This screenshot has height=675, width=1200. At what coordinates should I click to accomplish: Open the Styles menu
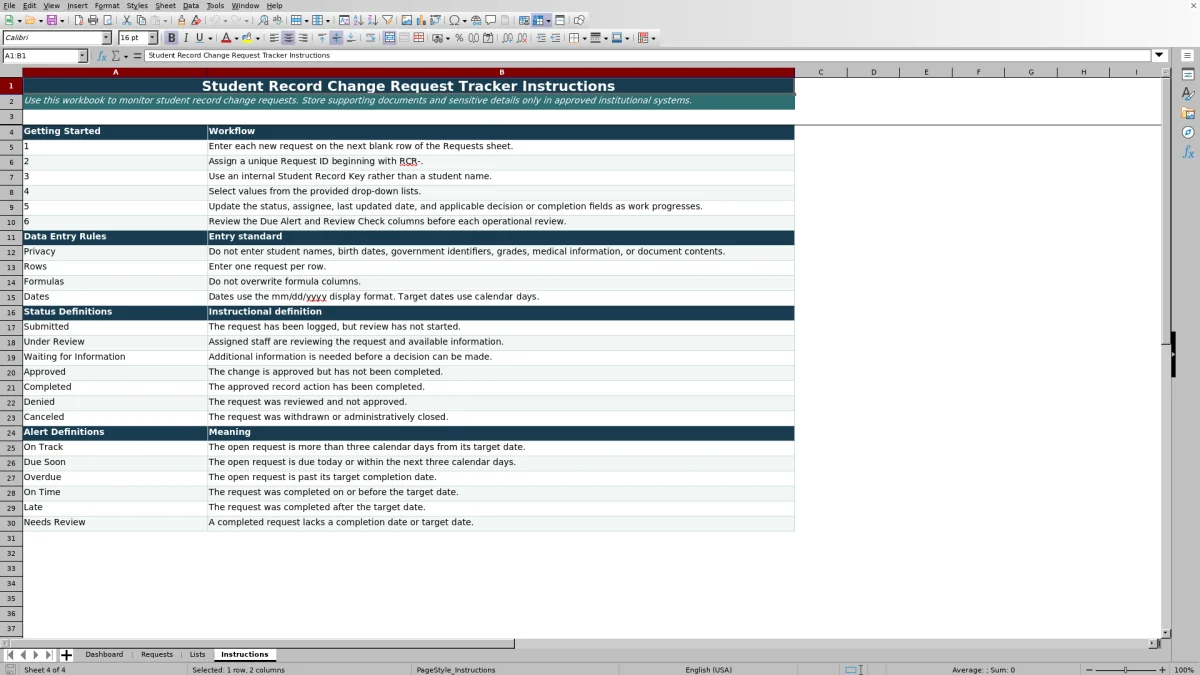pos(137,5)
